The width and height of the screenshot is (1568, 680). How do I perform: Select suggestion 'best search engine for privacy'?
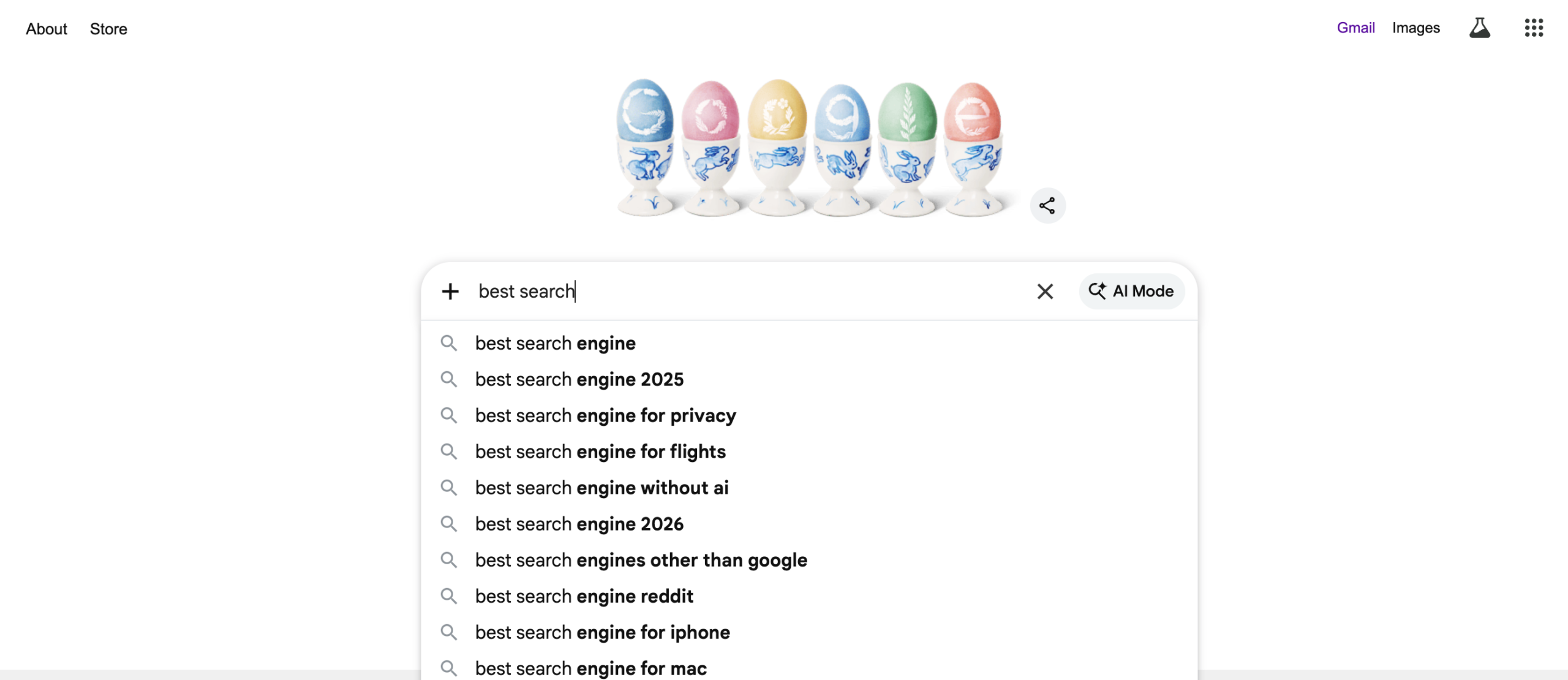pyautogui.click(x=605, y=415)
